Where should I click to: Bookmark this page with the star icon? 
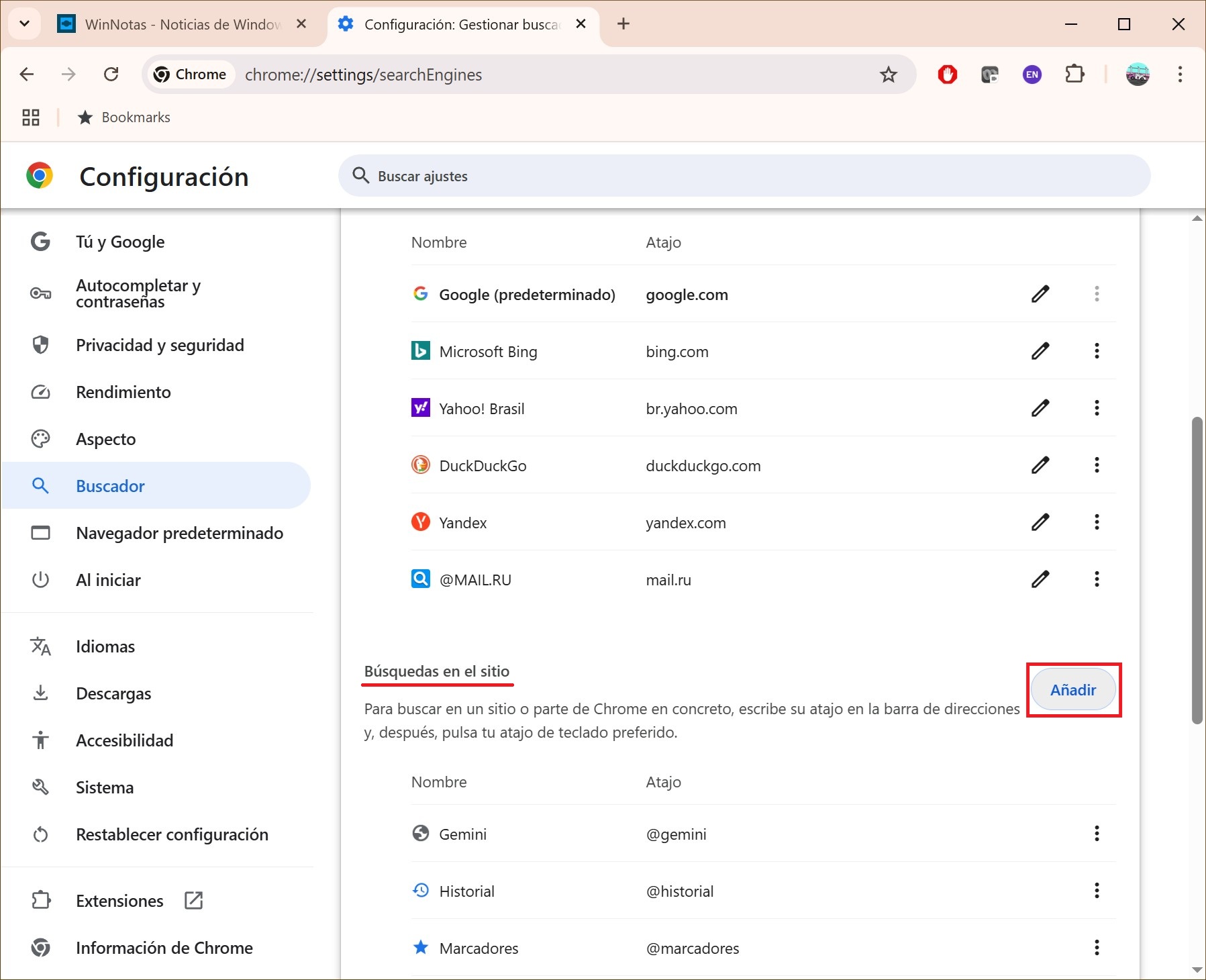point(889,75)
